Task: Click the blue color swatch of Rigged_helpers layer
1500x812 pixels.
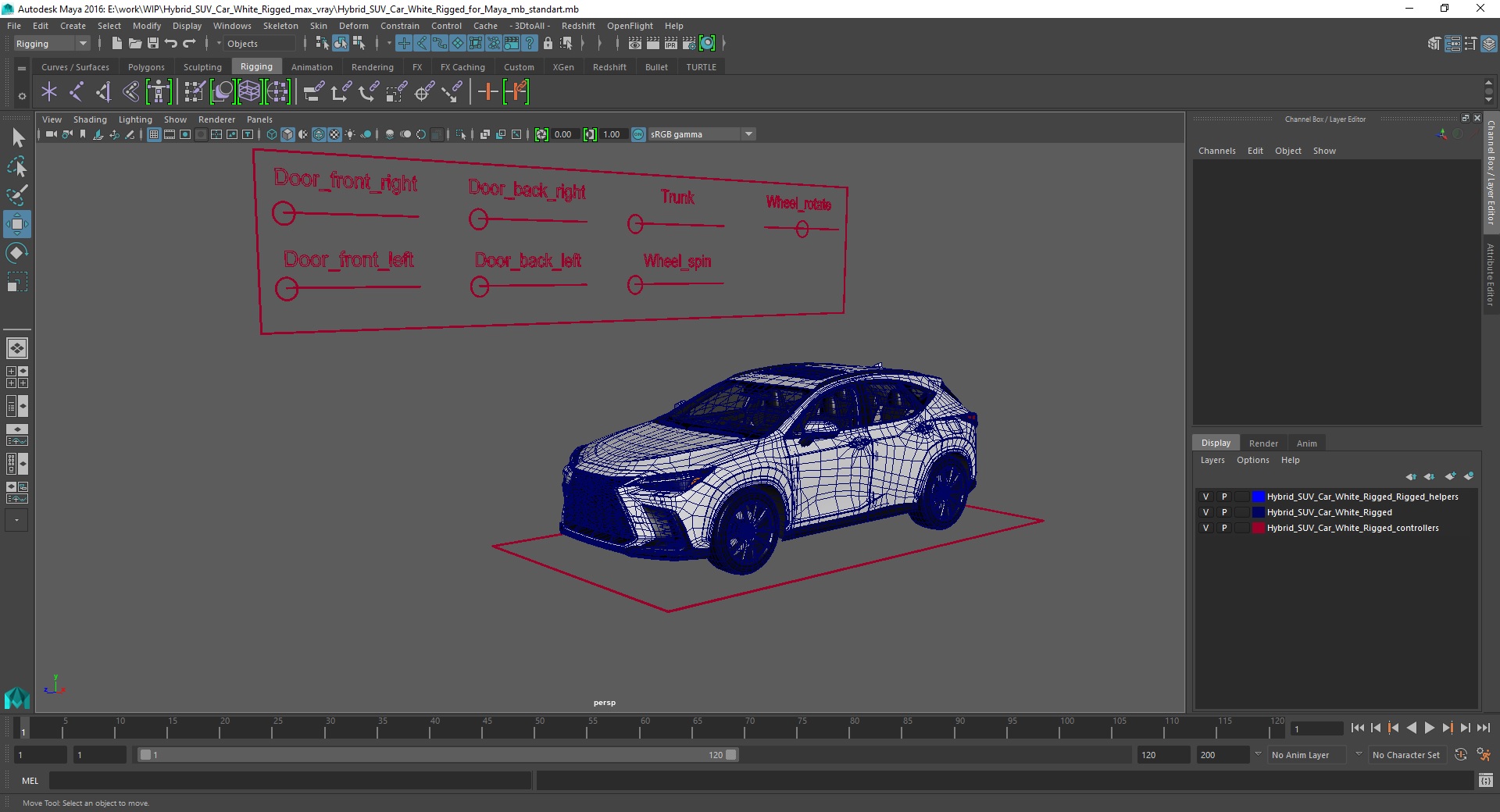Action: pos(1258,497)
